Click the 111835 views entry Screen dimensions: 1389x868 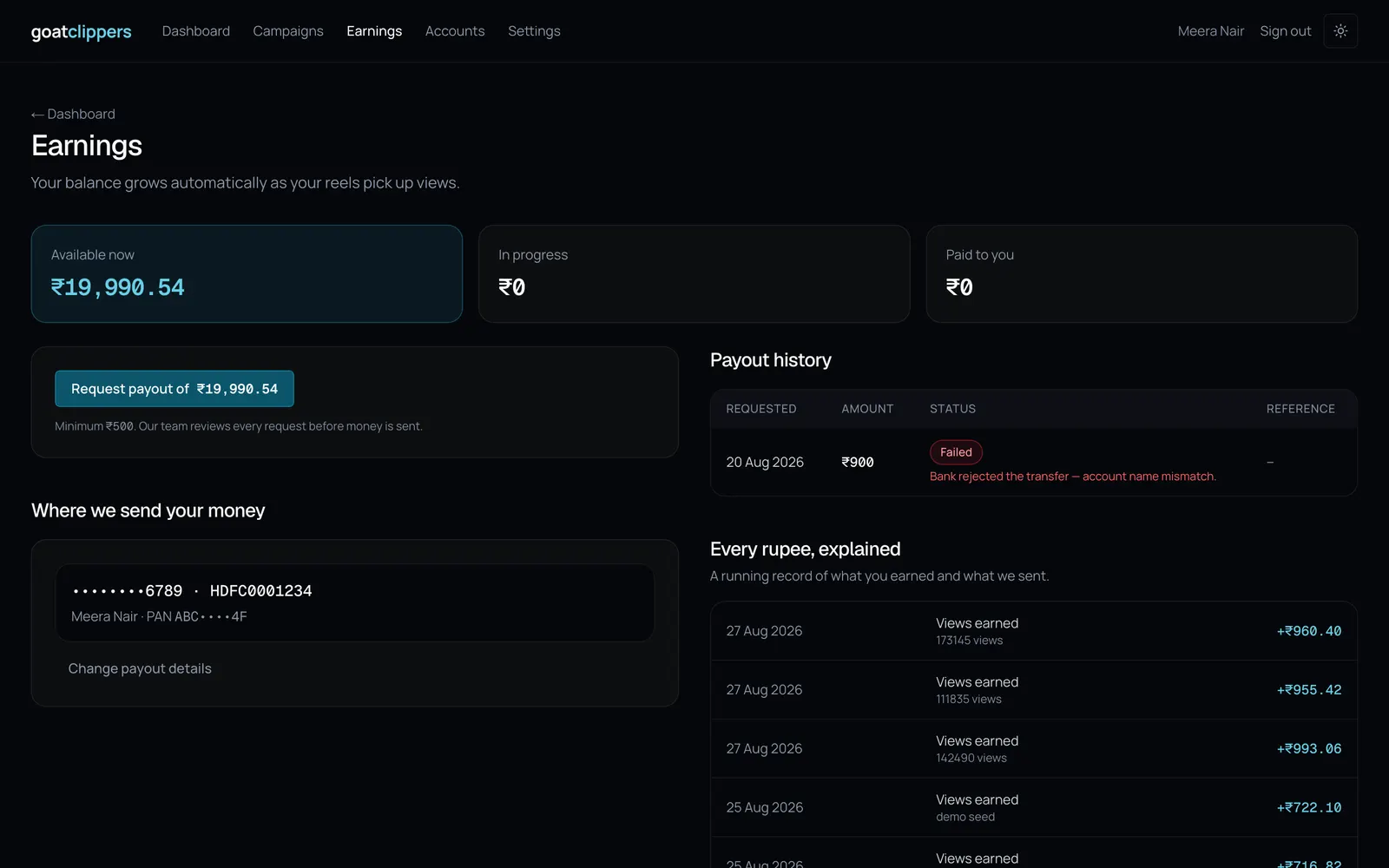969,700
